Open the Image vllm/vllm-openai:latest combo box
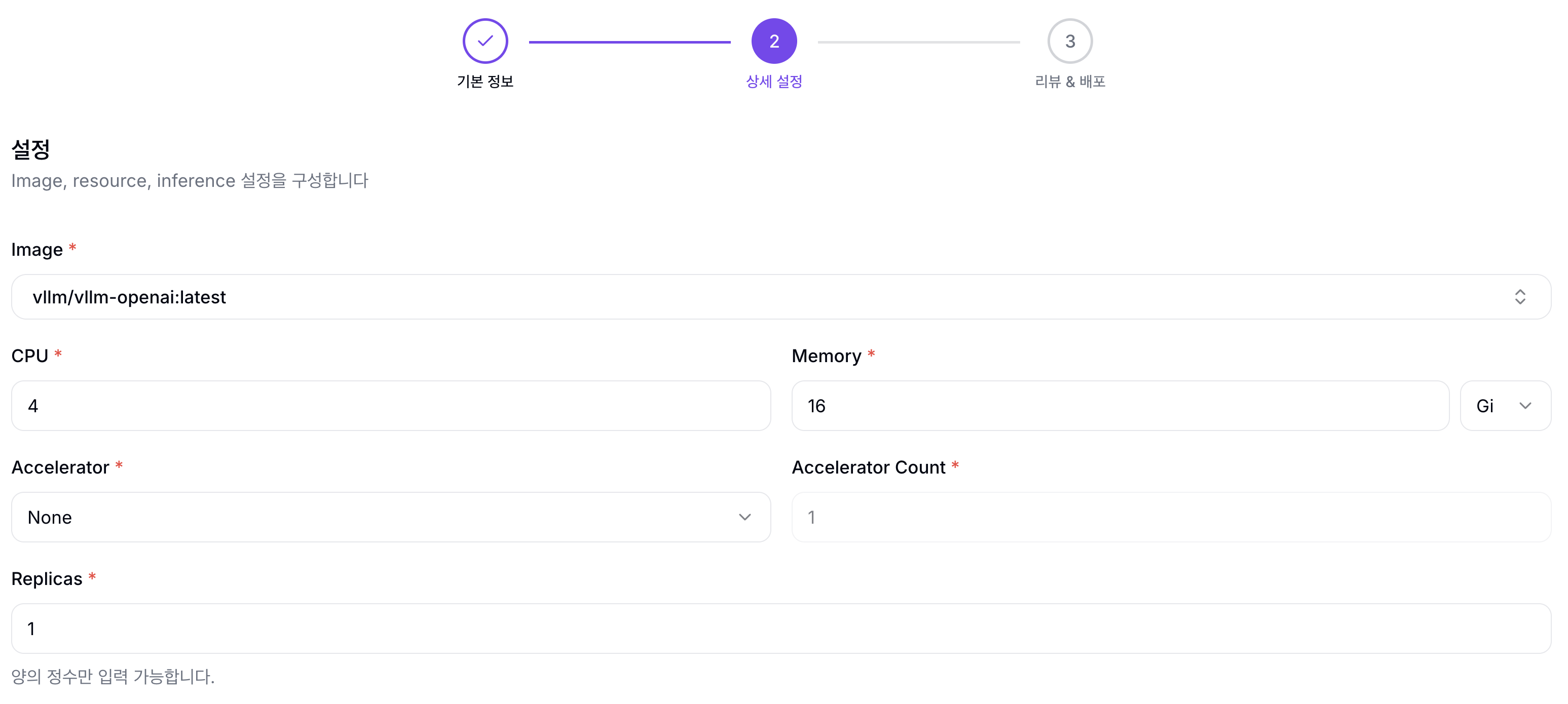This screenshot has width=1568, height=704. point(781,297)
